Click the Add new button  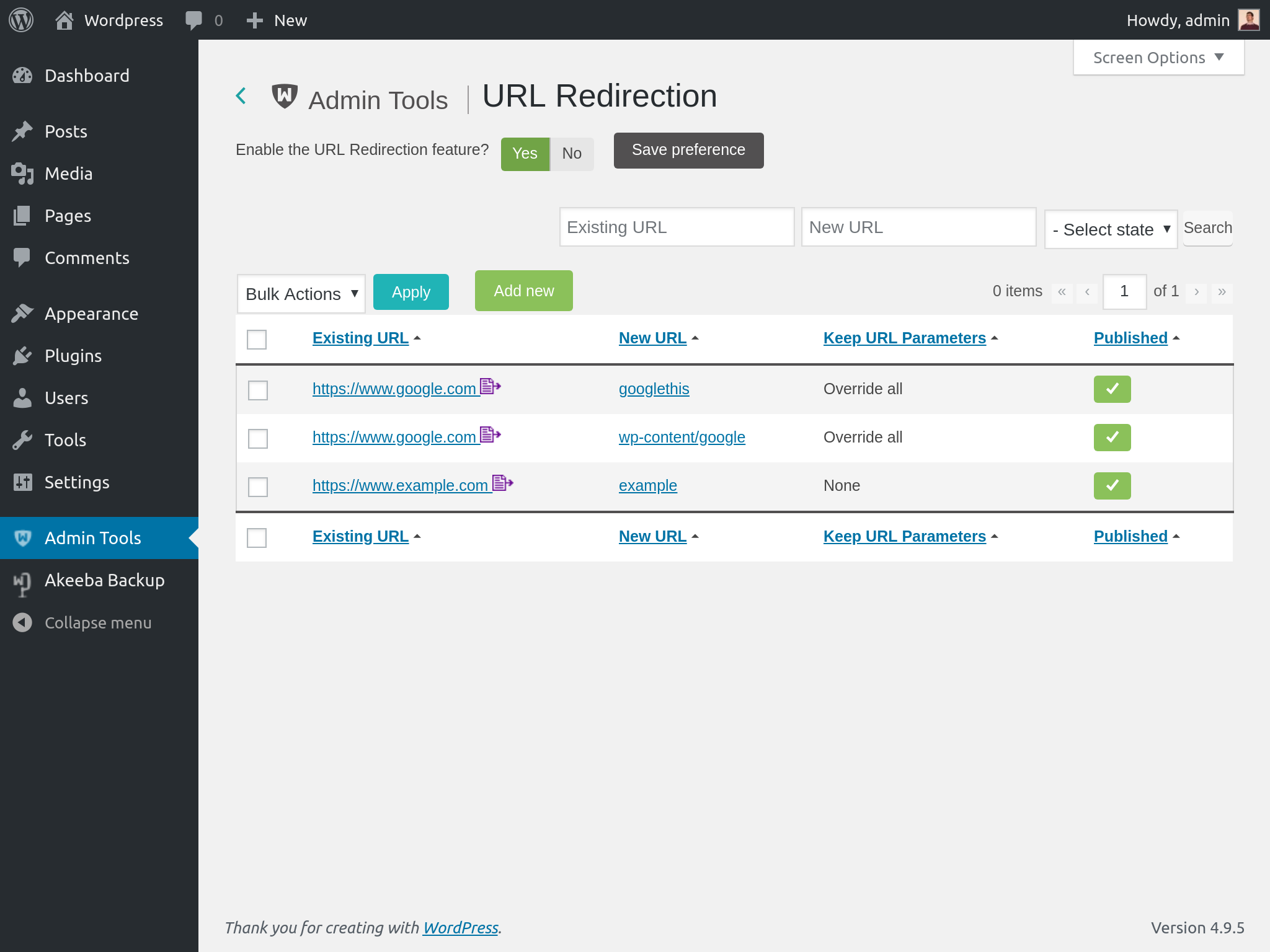click(523, 291)
